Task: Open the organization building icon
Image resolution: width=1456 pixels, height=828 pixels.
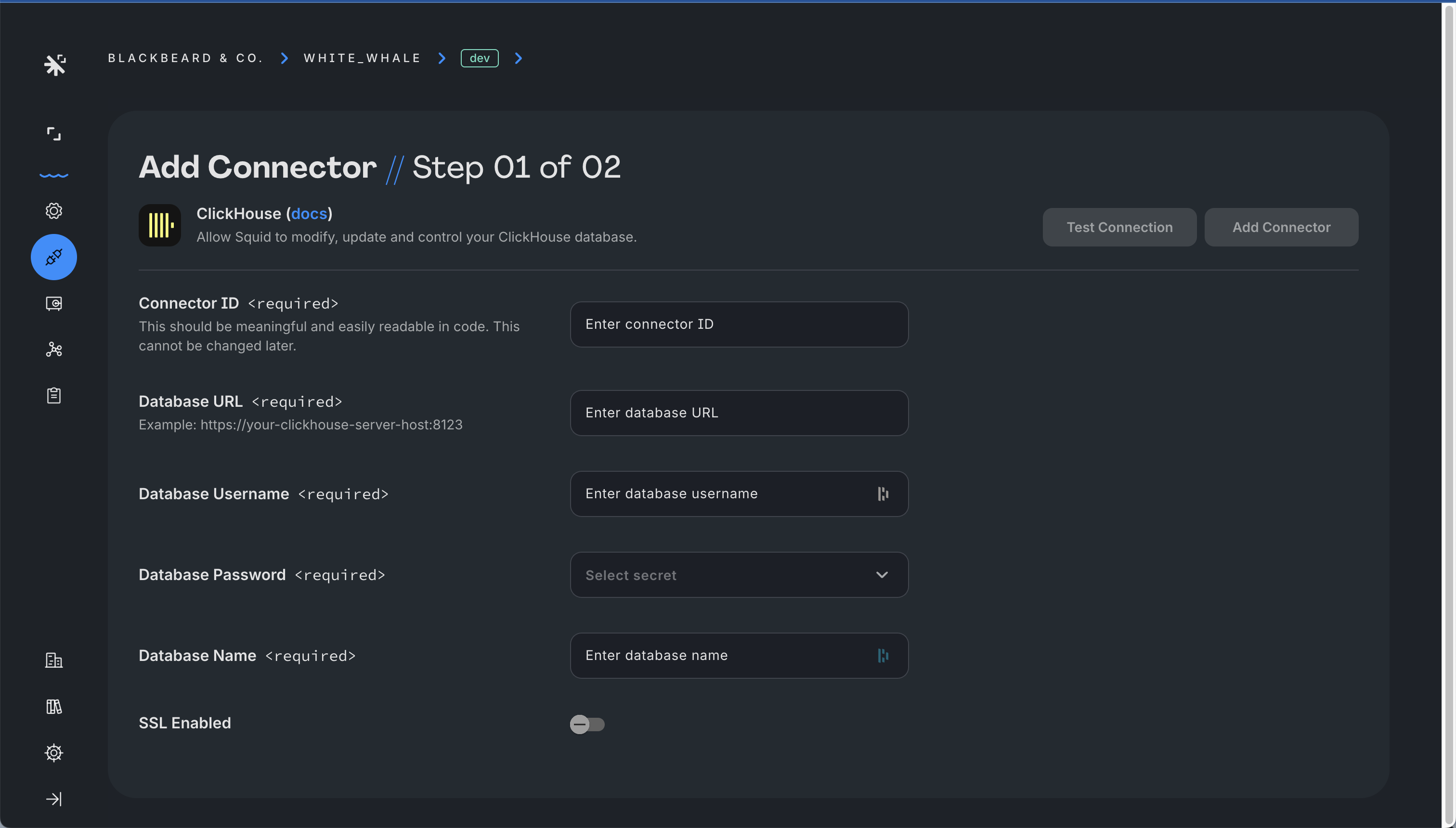Action: 53,660
